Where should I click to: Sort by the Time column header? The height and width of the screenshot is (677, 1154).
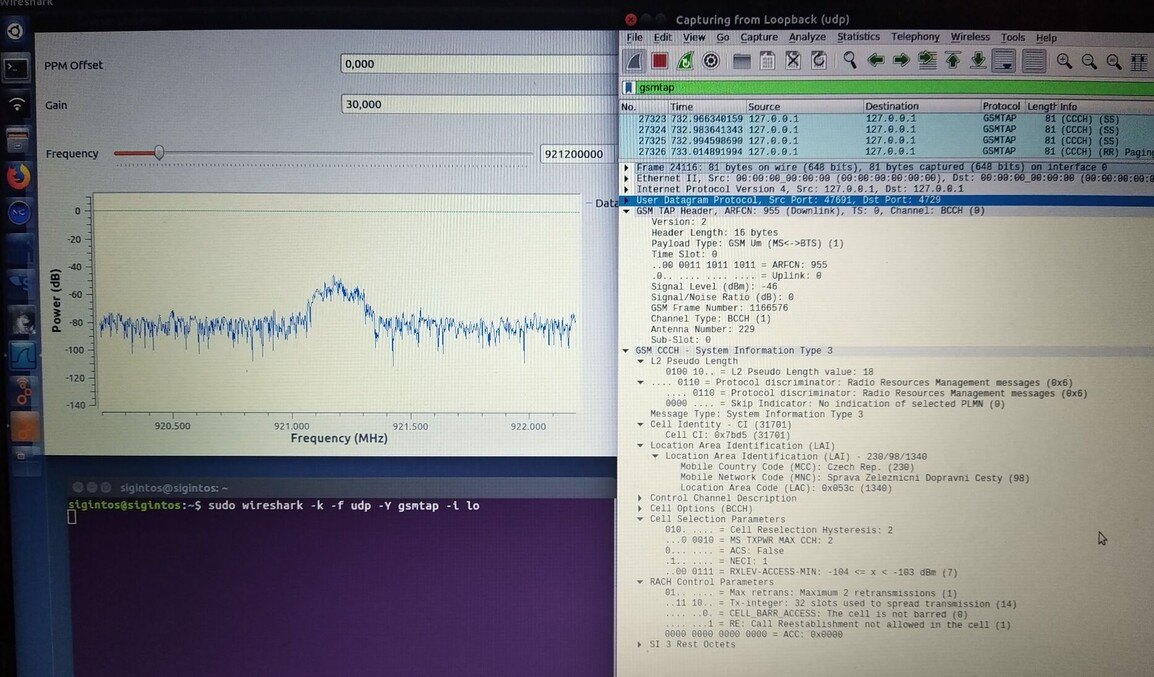coord(706,107)
